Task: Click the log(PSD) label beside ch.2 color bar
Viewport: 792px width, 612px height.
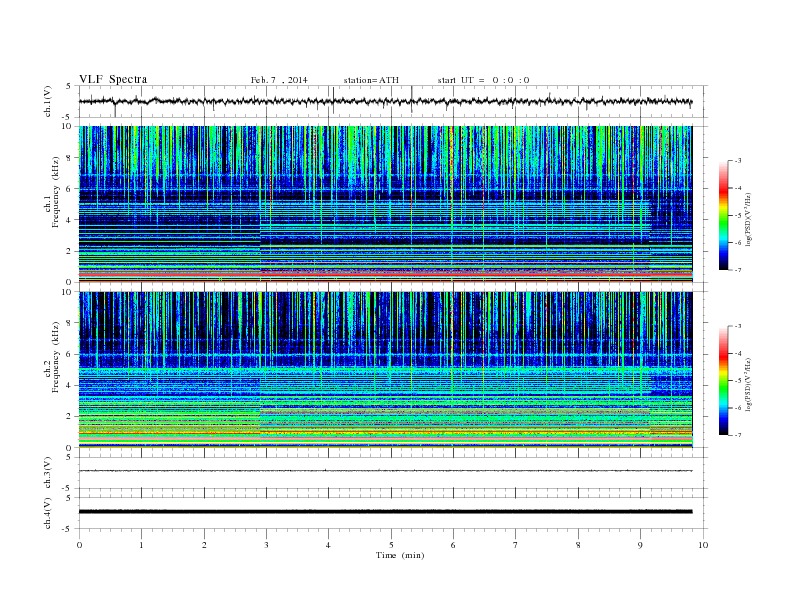Action: 748,384
